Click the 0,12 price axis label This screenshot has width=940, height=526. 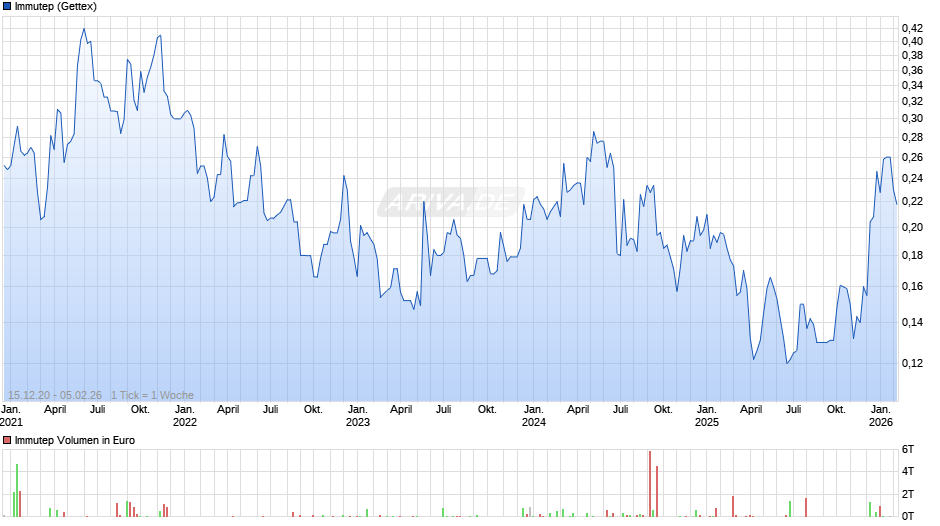pos(912,363)
